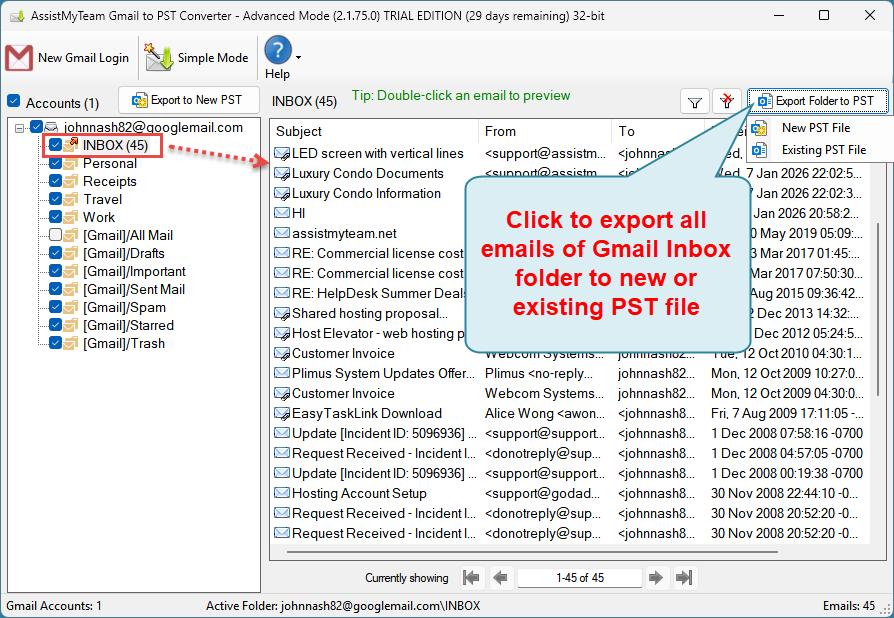Click the [Gmail]/Trash folder icon

tap(71, 343)
